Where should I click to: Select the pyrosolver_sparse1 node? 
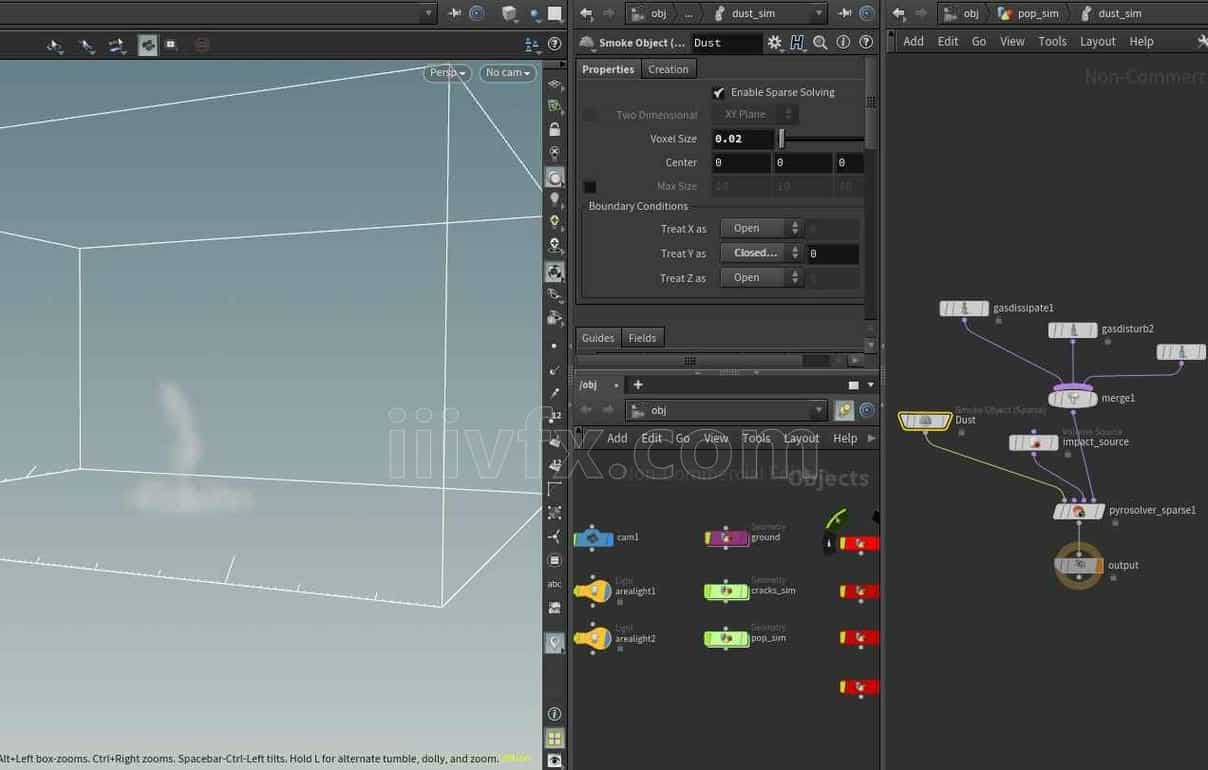click(1078, 511)
